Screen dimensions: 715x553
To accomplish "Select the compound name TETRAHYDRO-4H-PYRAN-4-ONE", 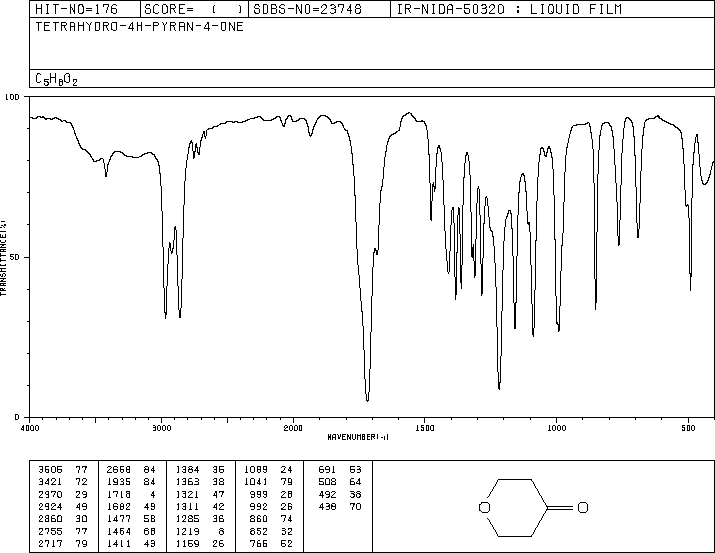I will click(139, 26).
